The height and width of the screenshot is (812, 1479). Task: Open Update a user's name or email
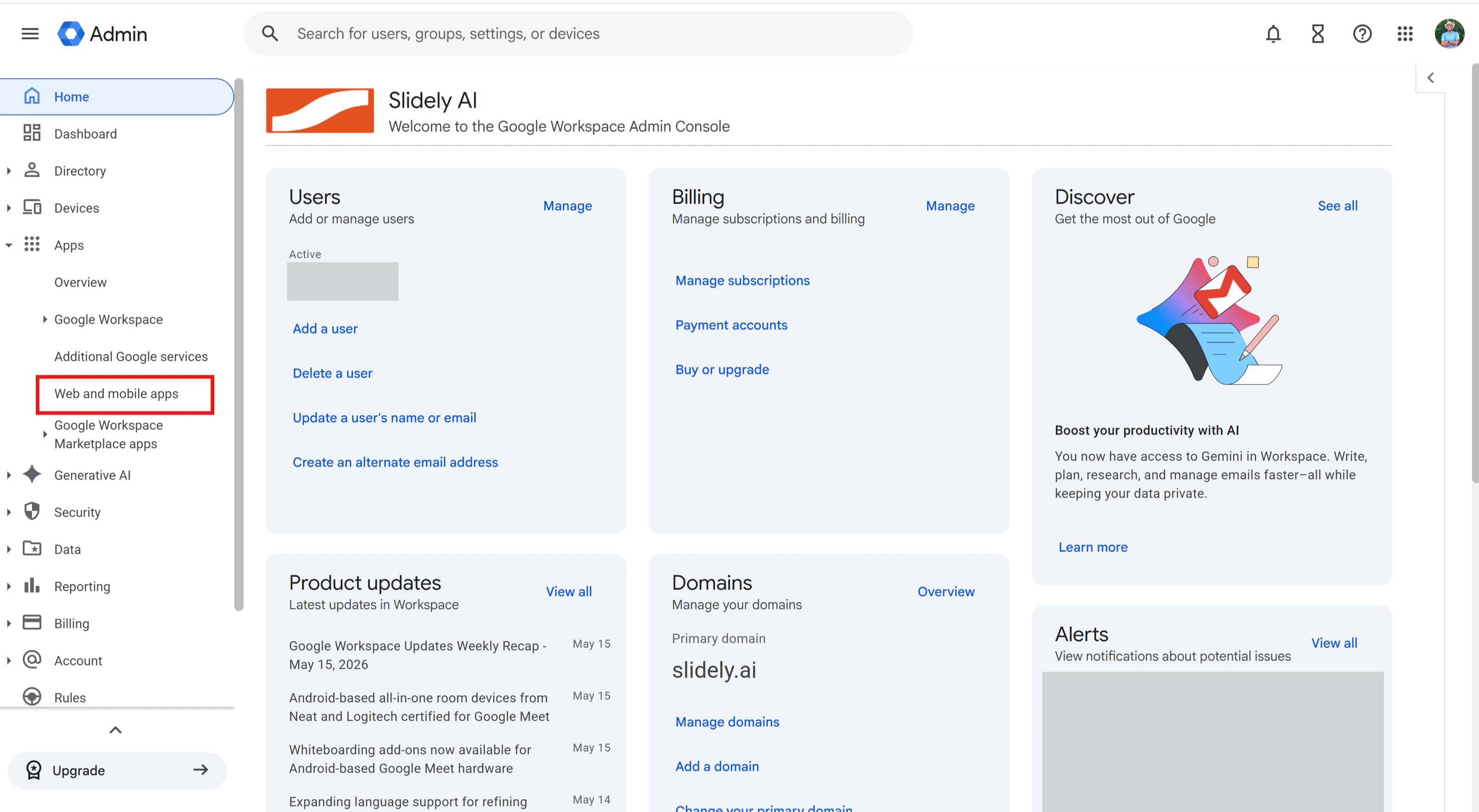pyautogui.click(x=384, y=417)
